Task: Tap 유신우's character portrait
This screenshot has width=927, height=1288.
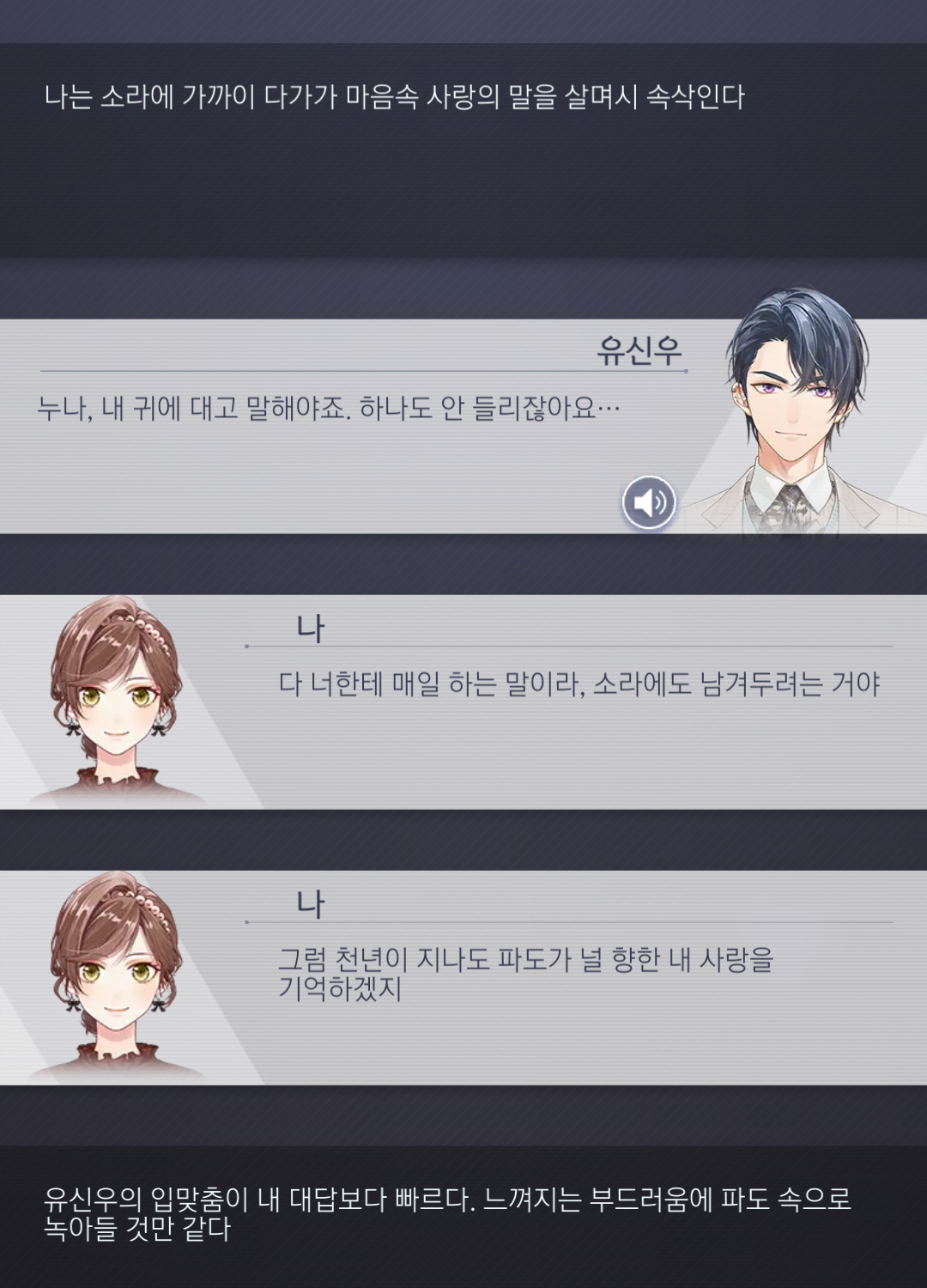Action: (x=794, y=410)
